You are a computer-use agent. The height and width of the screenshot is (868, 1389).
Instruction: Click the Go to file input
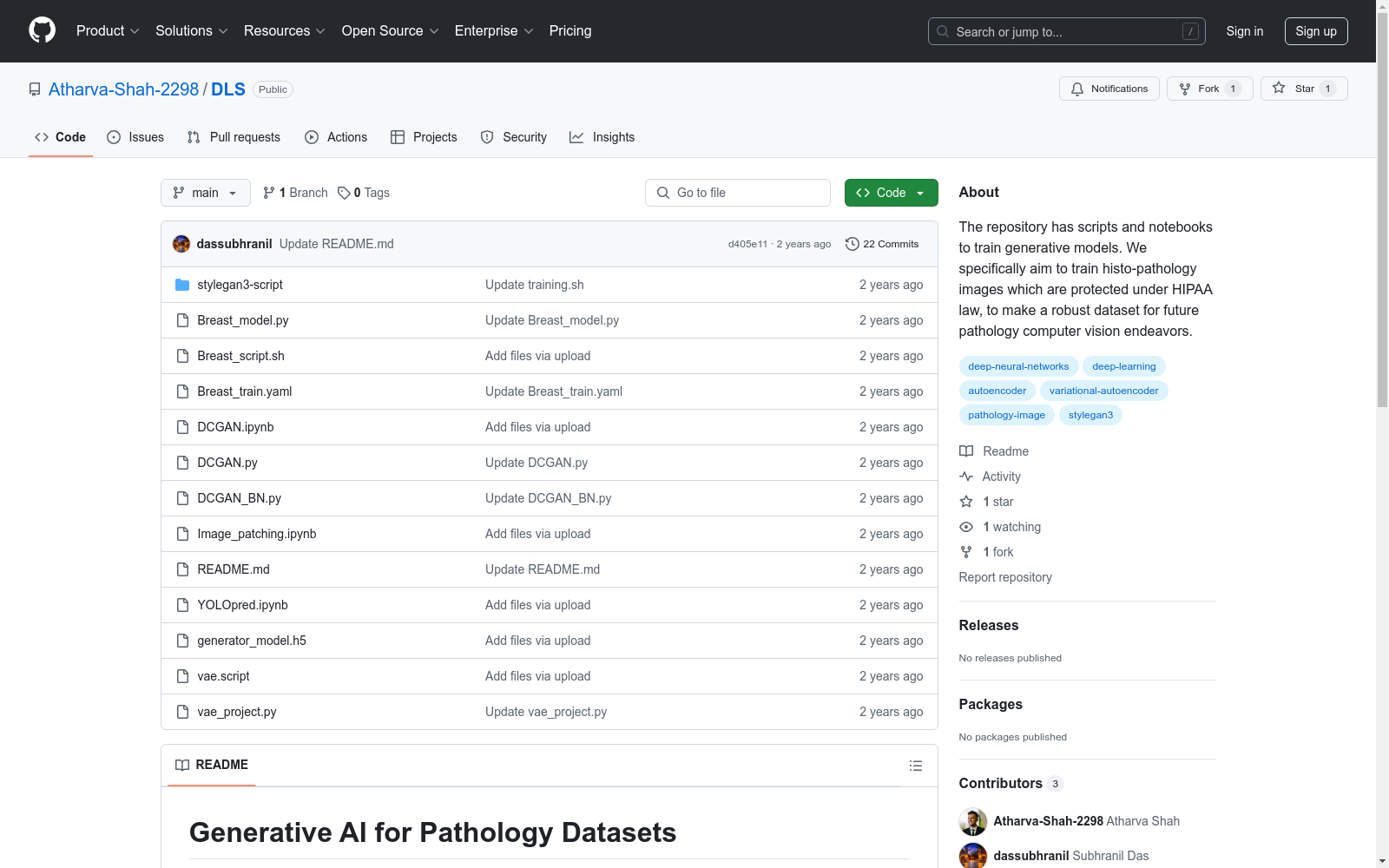coord(738,193)
